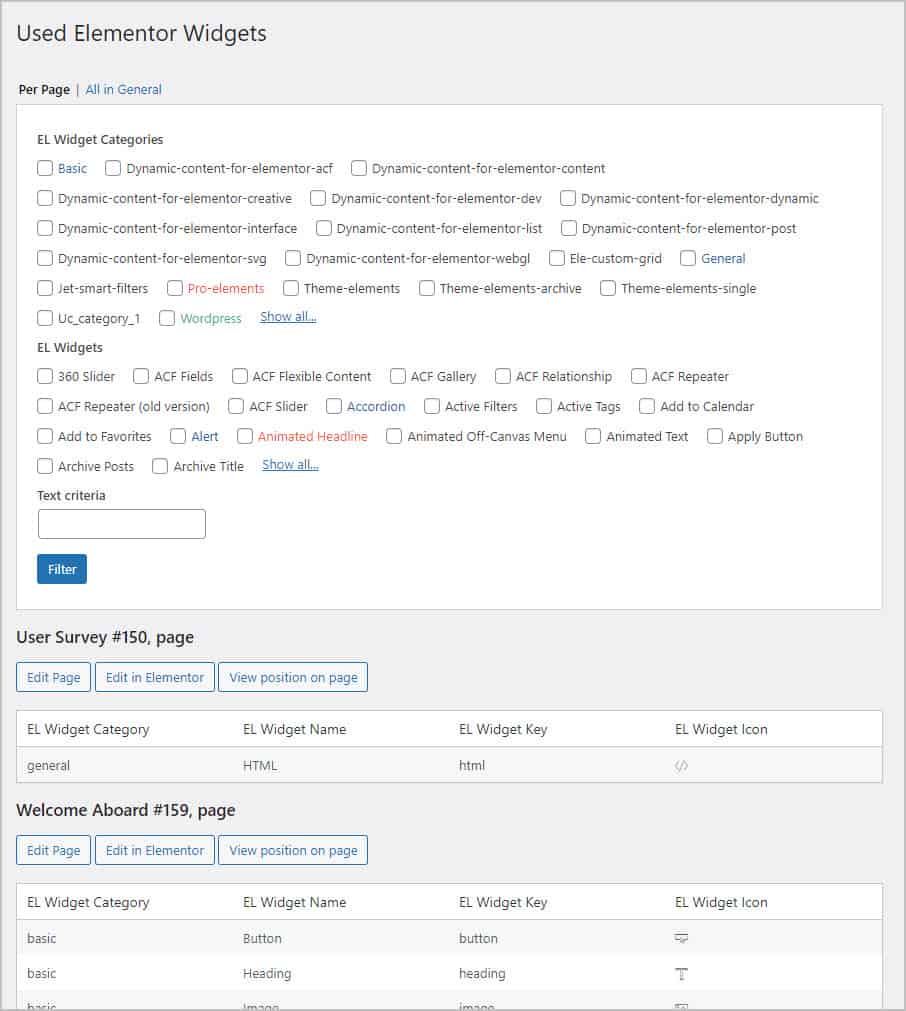Viewport: 906px width, 1011px height.
Task: Open Welcome Aboard with Edit in Elementor
Action: [x=155, y=850]
